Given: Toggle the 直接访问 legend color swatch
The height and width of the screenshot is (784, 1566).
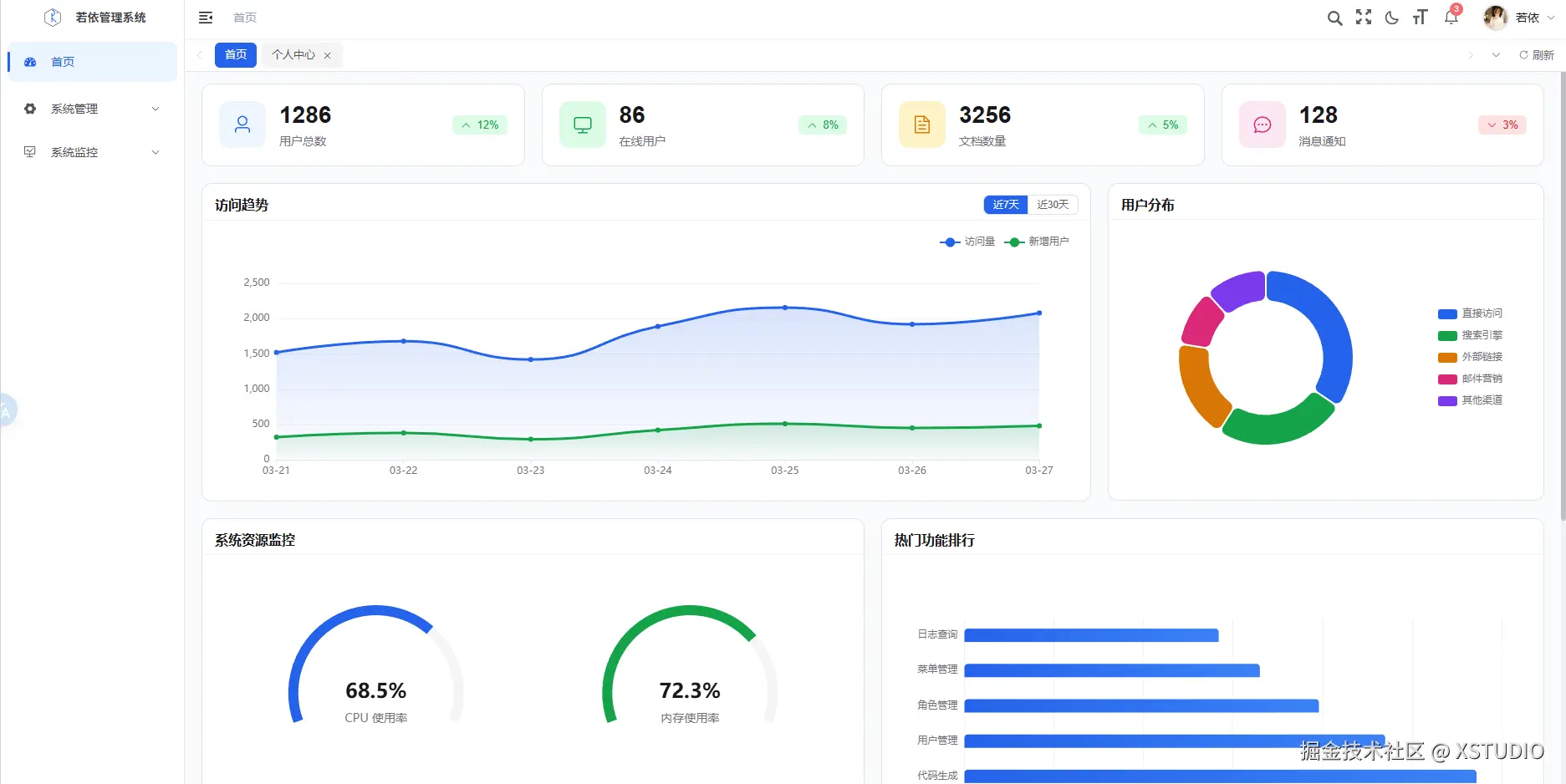Looking at the screenshot, I should pyautogui.click(x=1447, y=314).
